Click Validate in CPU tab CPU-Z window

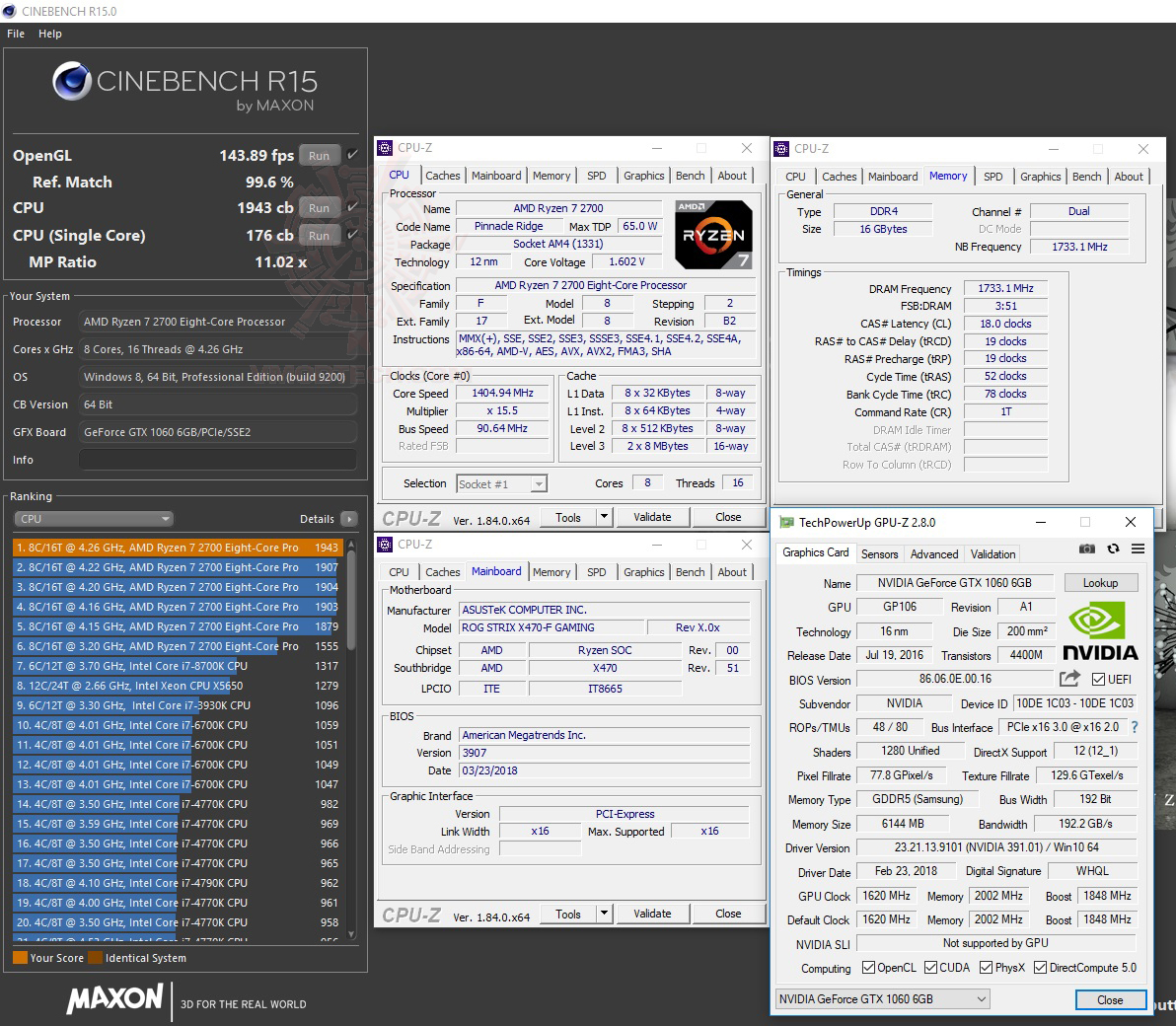[x=652, y=517]
